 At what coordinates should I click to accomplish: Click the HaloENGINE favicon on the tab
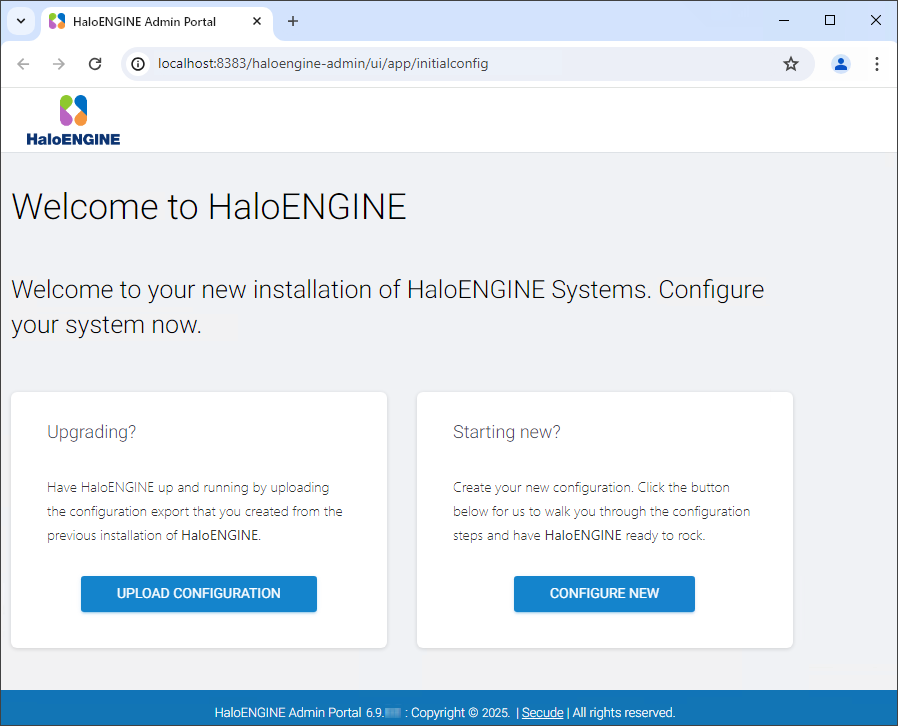pyautogui.click(x=57, y=21)
